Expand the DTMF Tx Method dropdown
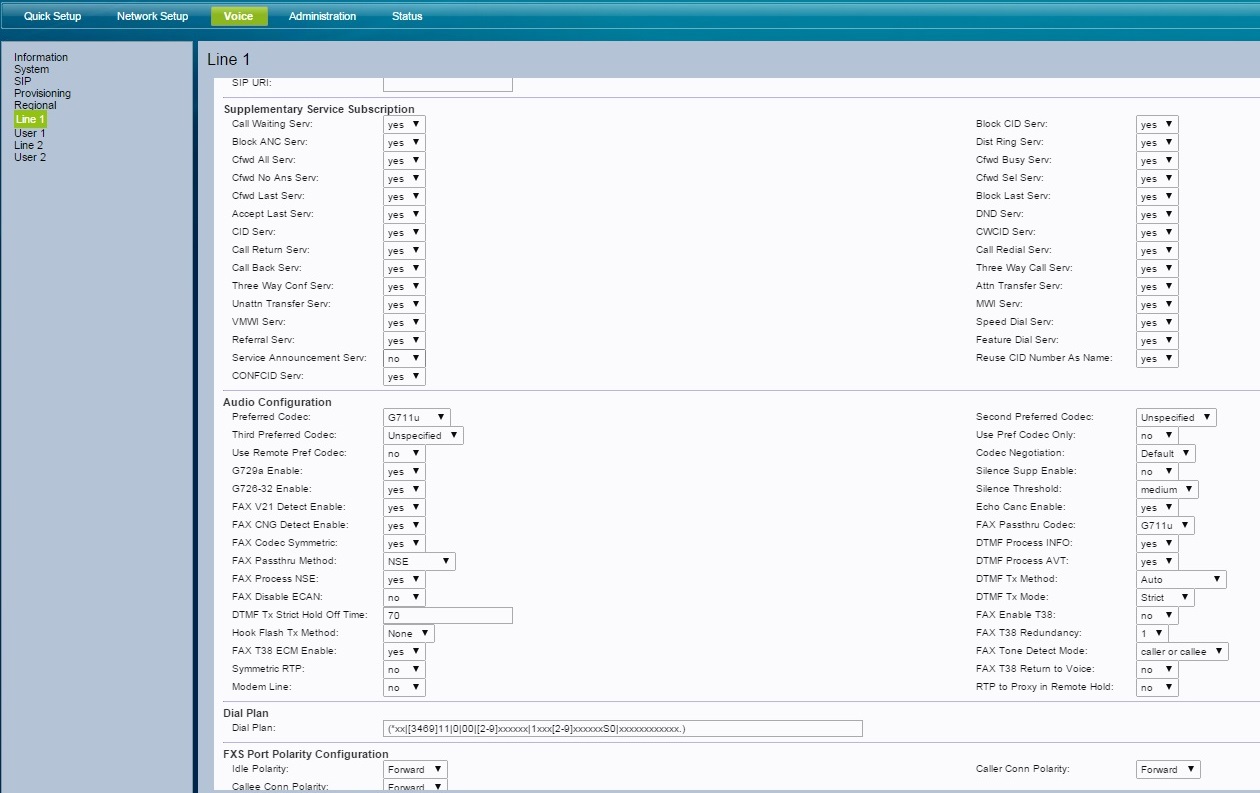 (x=1181, y=579)
